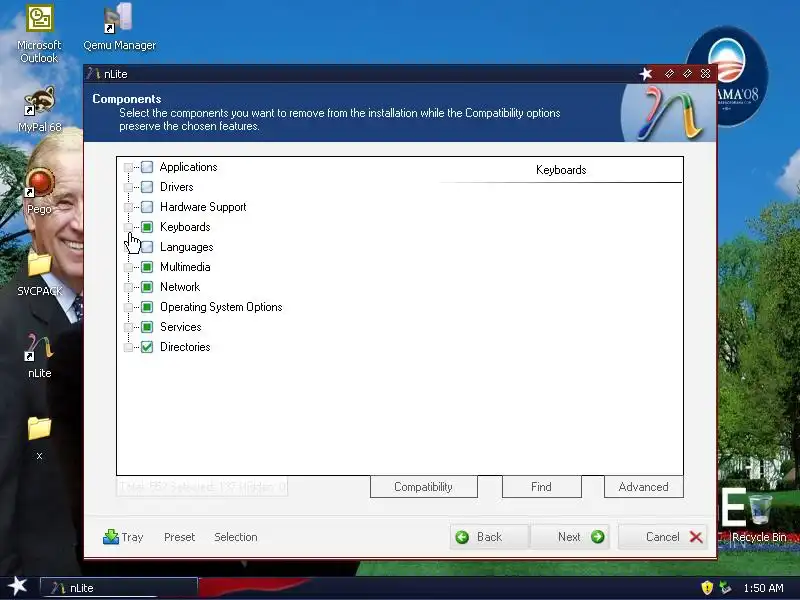Toggle the Applications checkbox
Viewport: 800px width, 600px height.
tap(147, 167)
